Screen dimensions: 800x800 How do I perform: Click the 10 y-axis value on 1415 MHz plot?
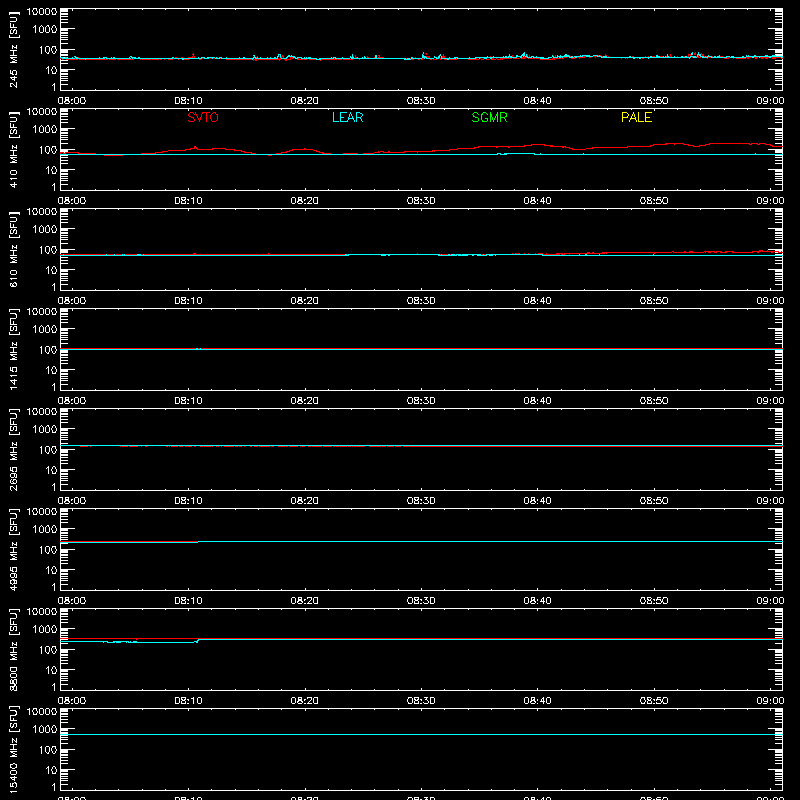coord(51,370)
